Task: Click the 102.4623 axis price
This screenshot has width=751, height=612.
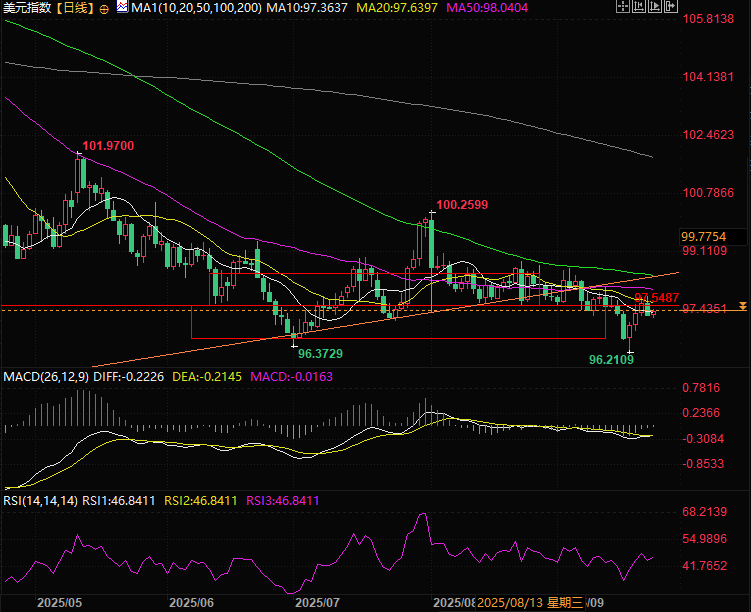Action: (x=708, y=135)
